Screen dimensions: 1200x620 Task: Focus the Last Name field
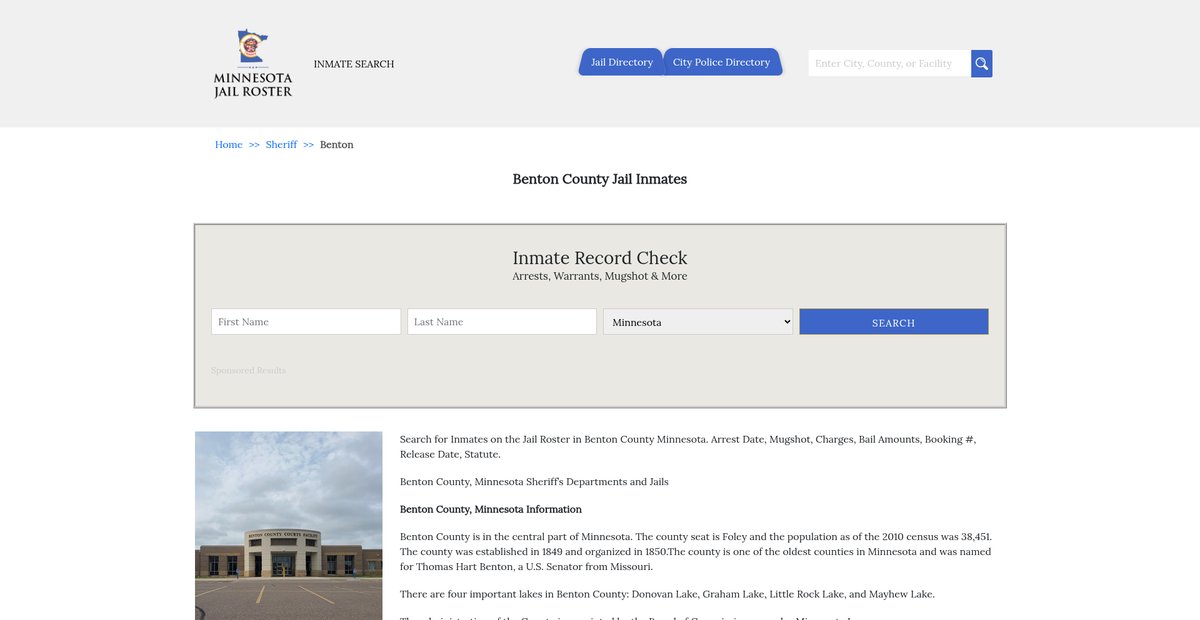tap(502, 322)
